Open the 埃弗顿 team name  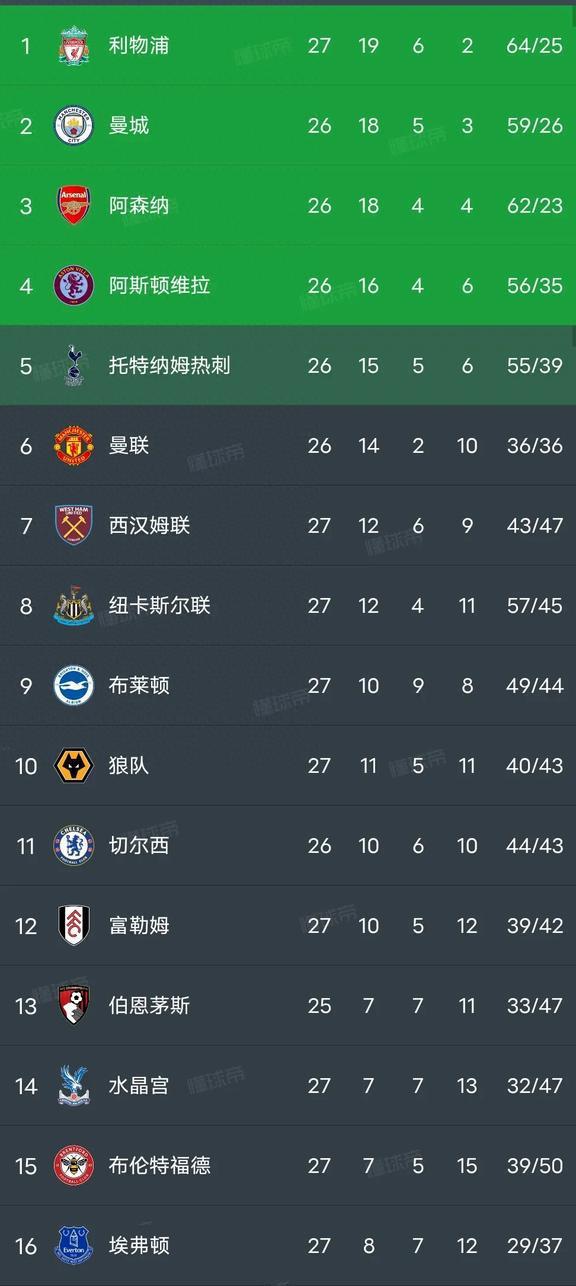point(139,1245)
